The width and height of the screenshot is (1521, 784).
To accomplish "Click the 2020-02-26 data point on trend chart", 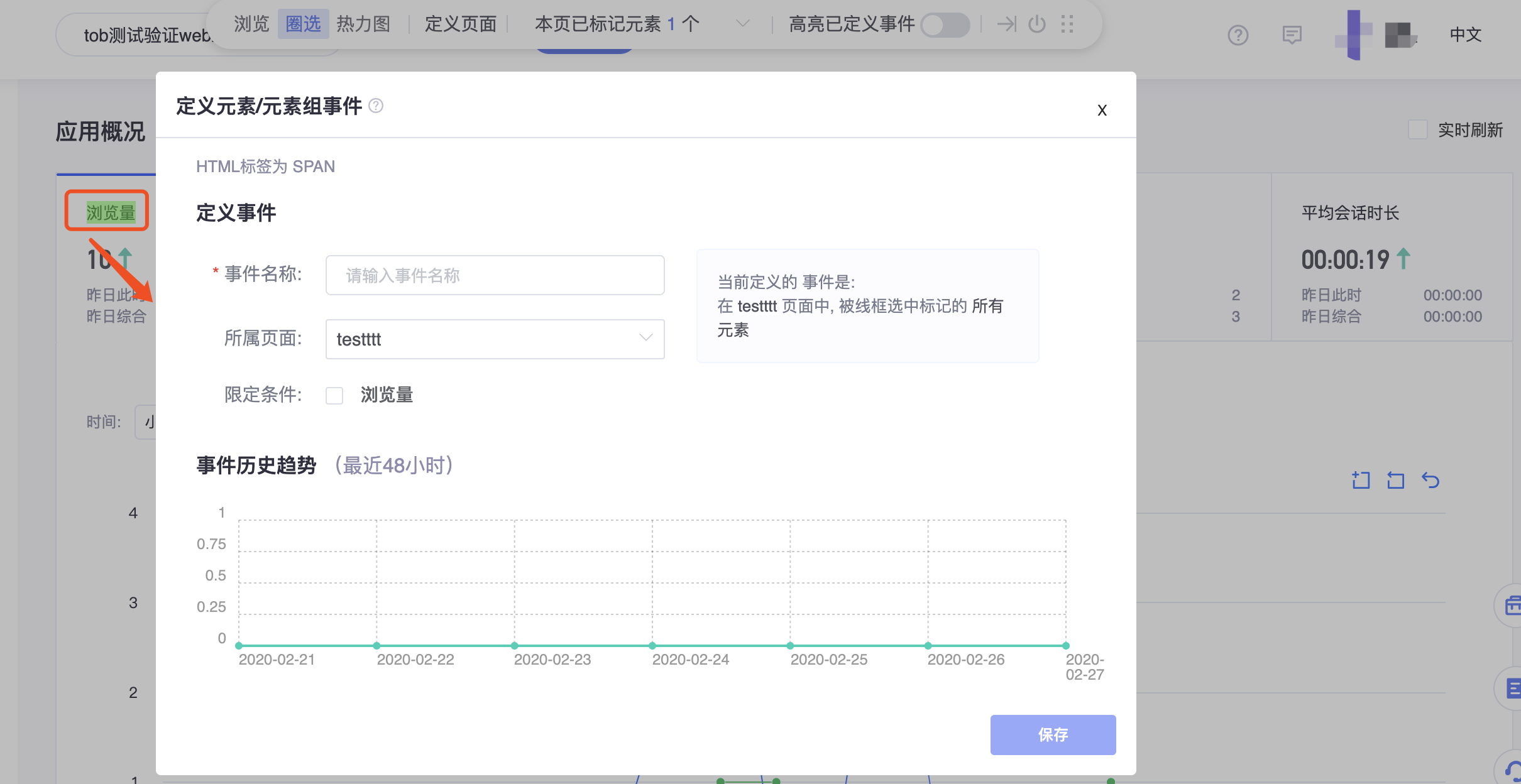I will click(928, 646).
